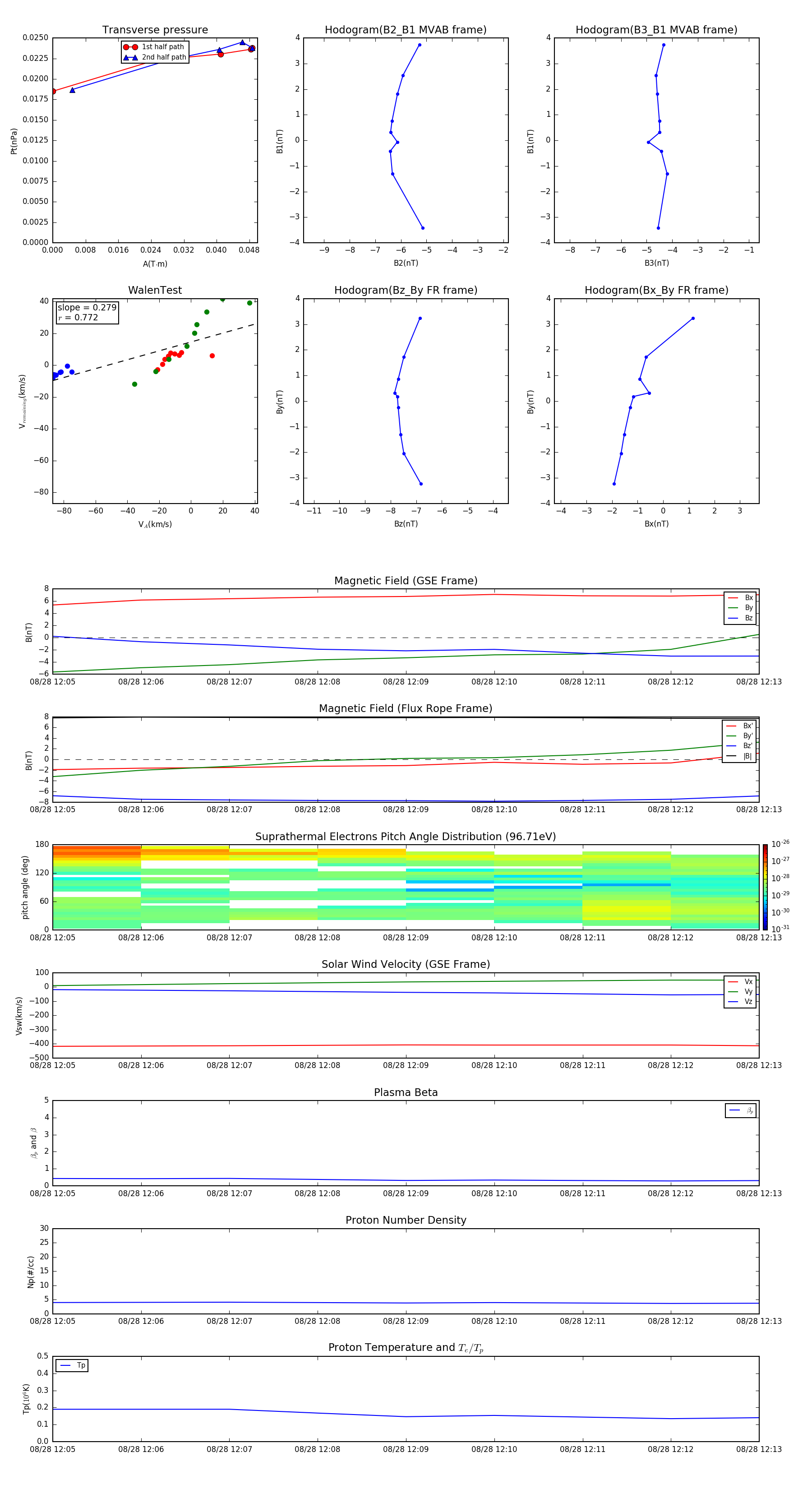The height and width of the screenshot is (1489, 812).
Task: Click 'Bx' in GSE magnetic field legend
Action: (x=748, y=598)
